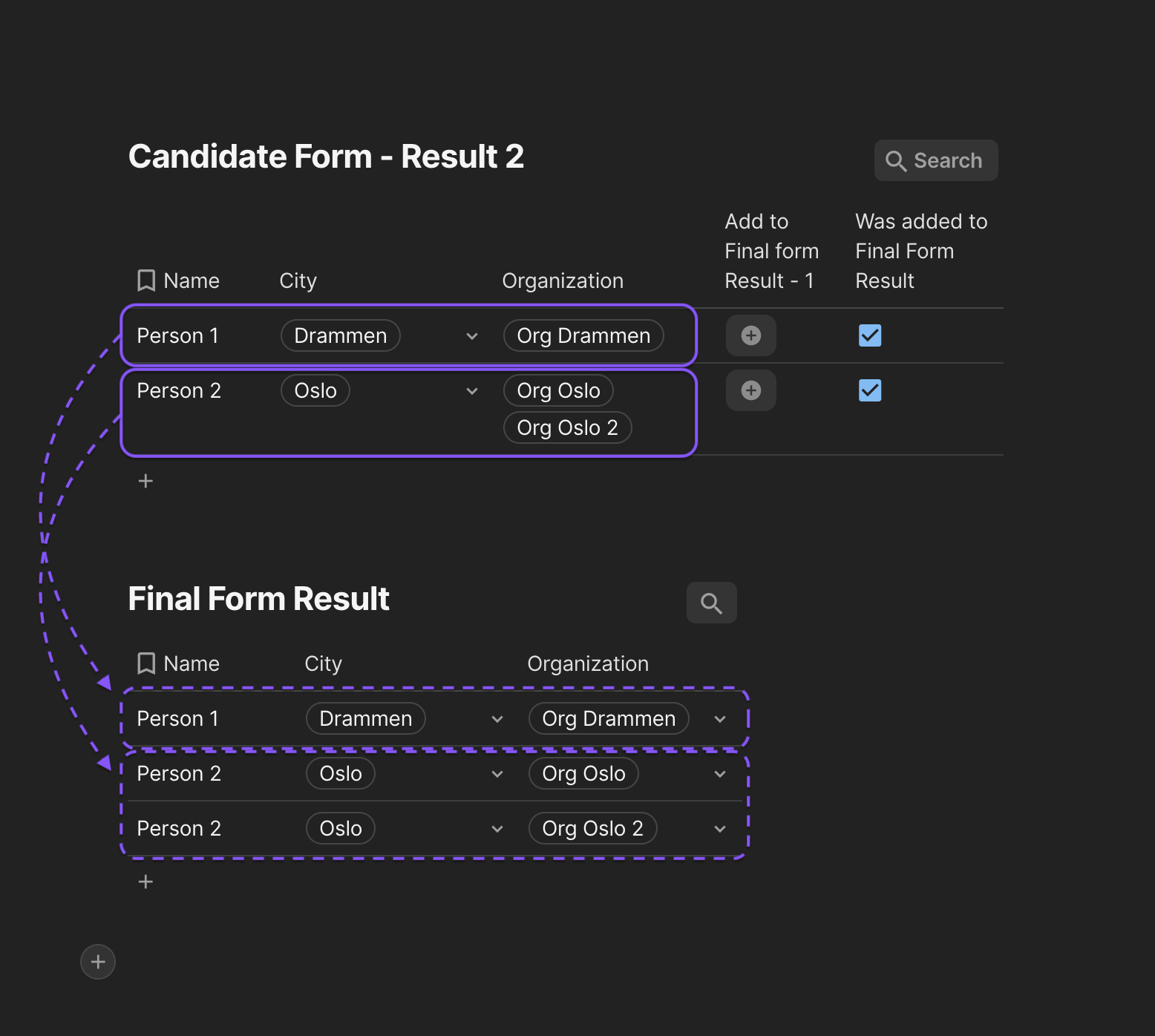The width and height of the screenshot is (1155, 1036).
Task: Uncheck 'Was added' checkbox for Person 2
Action: [870, 390]
